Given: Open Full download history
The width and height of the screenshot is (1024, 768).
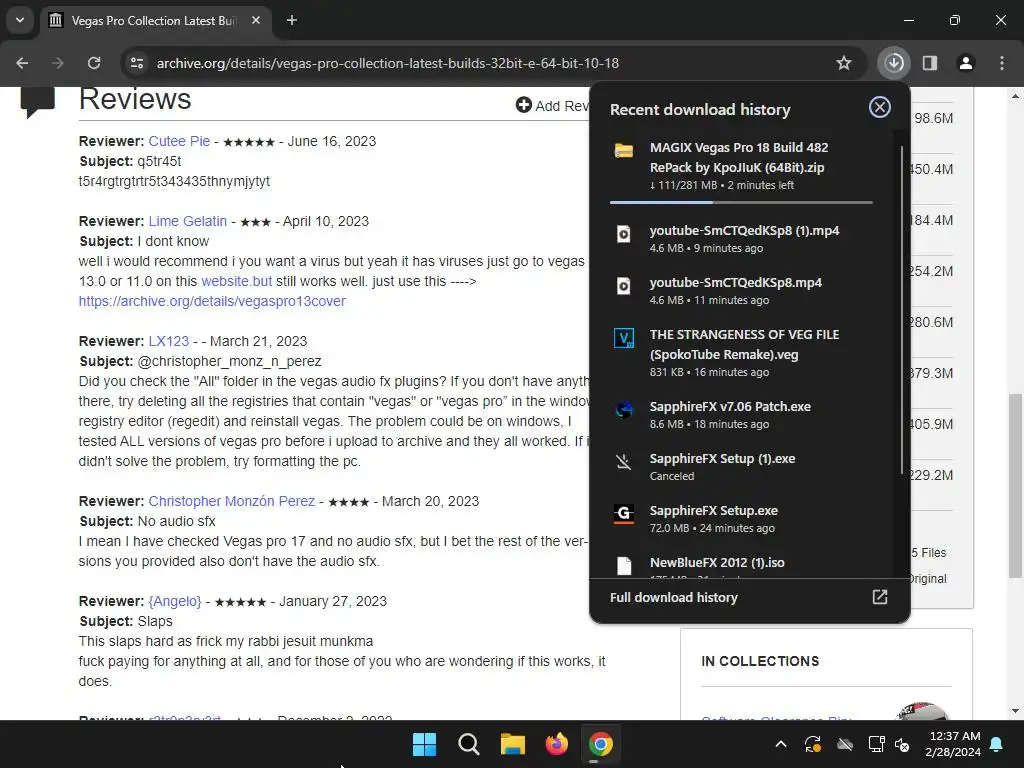Looking at the screenshot, I should 749,598.
